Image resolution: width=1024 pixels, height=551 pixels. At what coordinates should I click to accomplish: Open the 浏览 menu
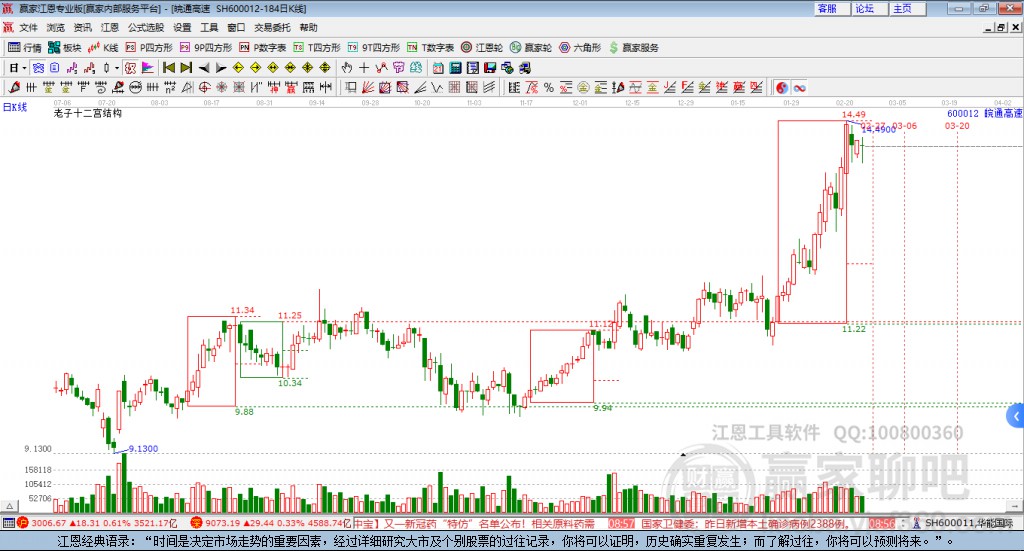click(x=56, y=27)
